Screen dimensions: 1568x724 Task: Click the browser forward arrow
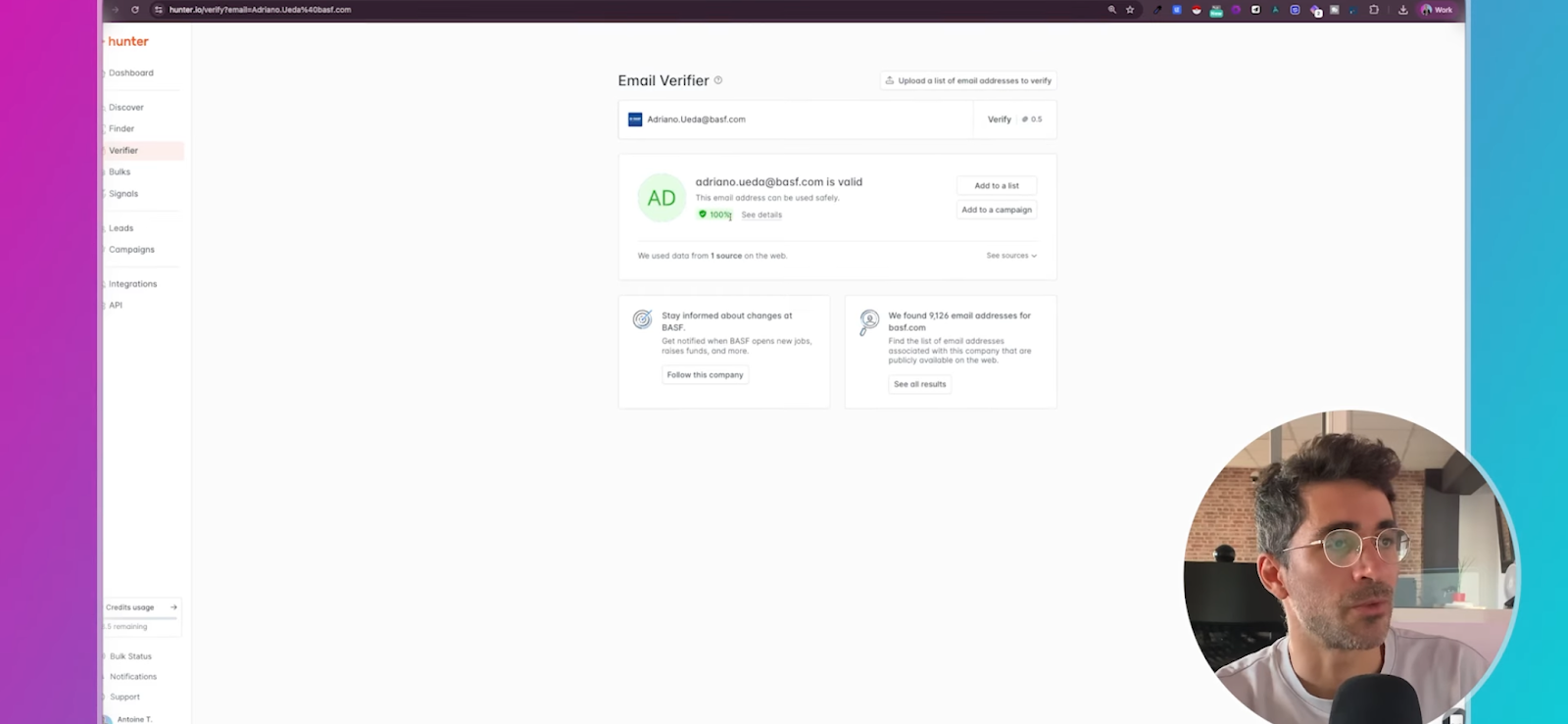(115, 10)
